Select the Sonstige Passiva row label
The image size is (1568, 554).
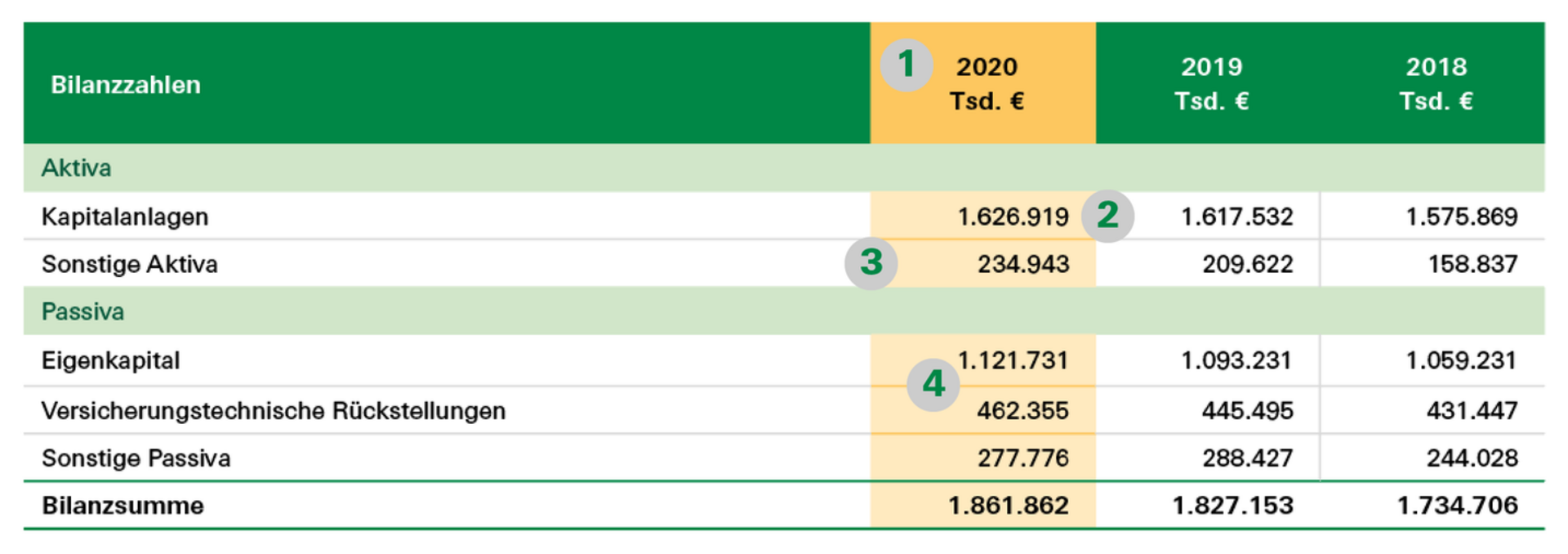[136, 458]
